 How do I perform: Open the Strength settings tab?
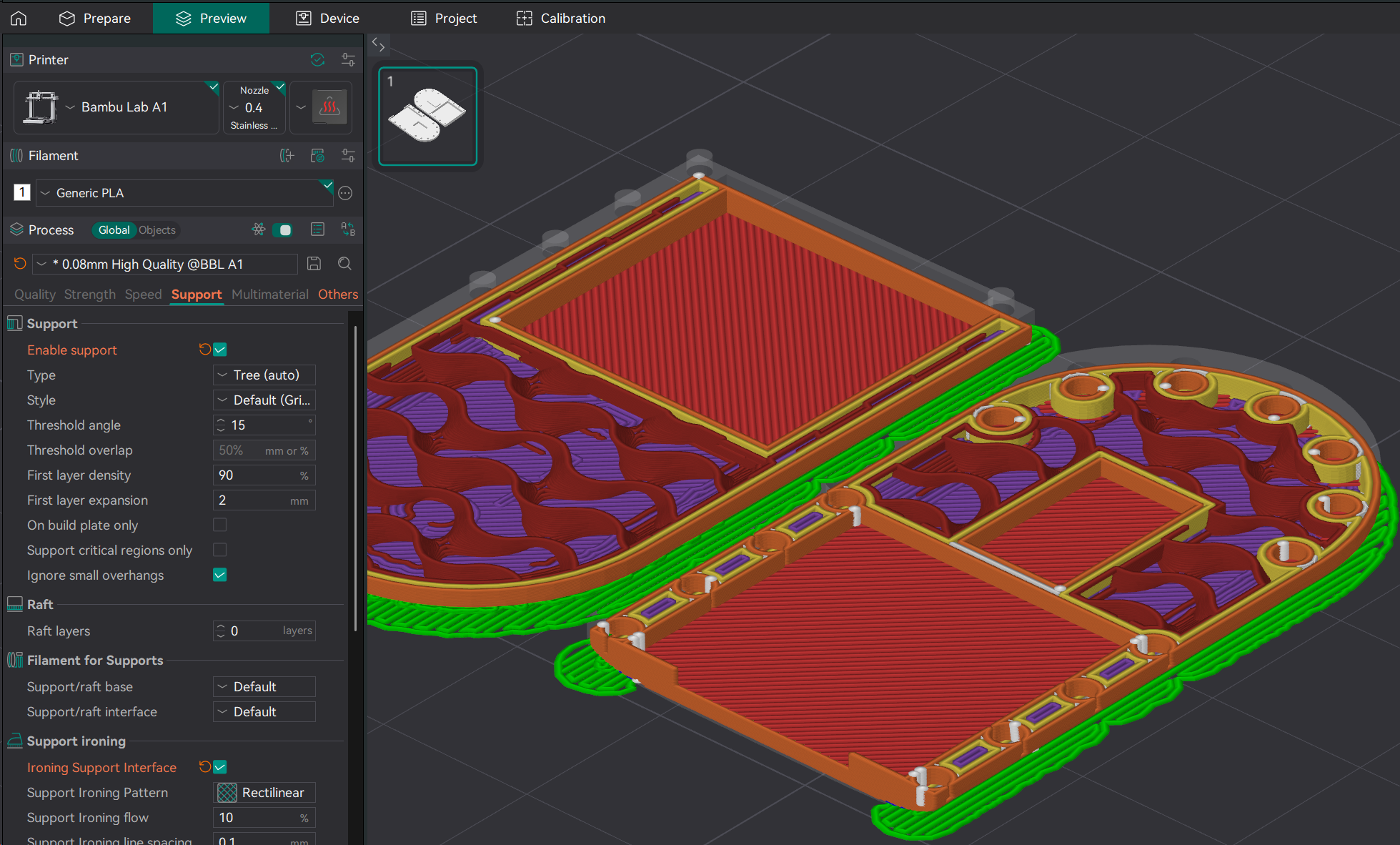[89, 295]
